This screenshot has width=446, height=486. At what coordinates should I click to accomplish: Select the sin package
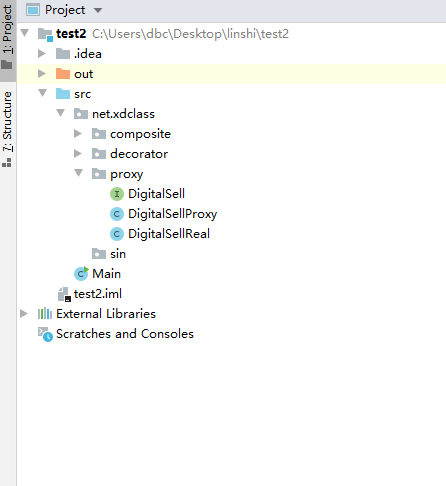click(x=109, y=254)
